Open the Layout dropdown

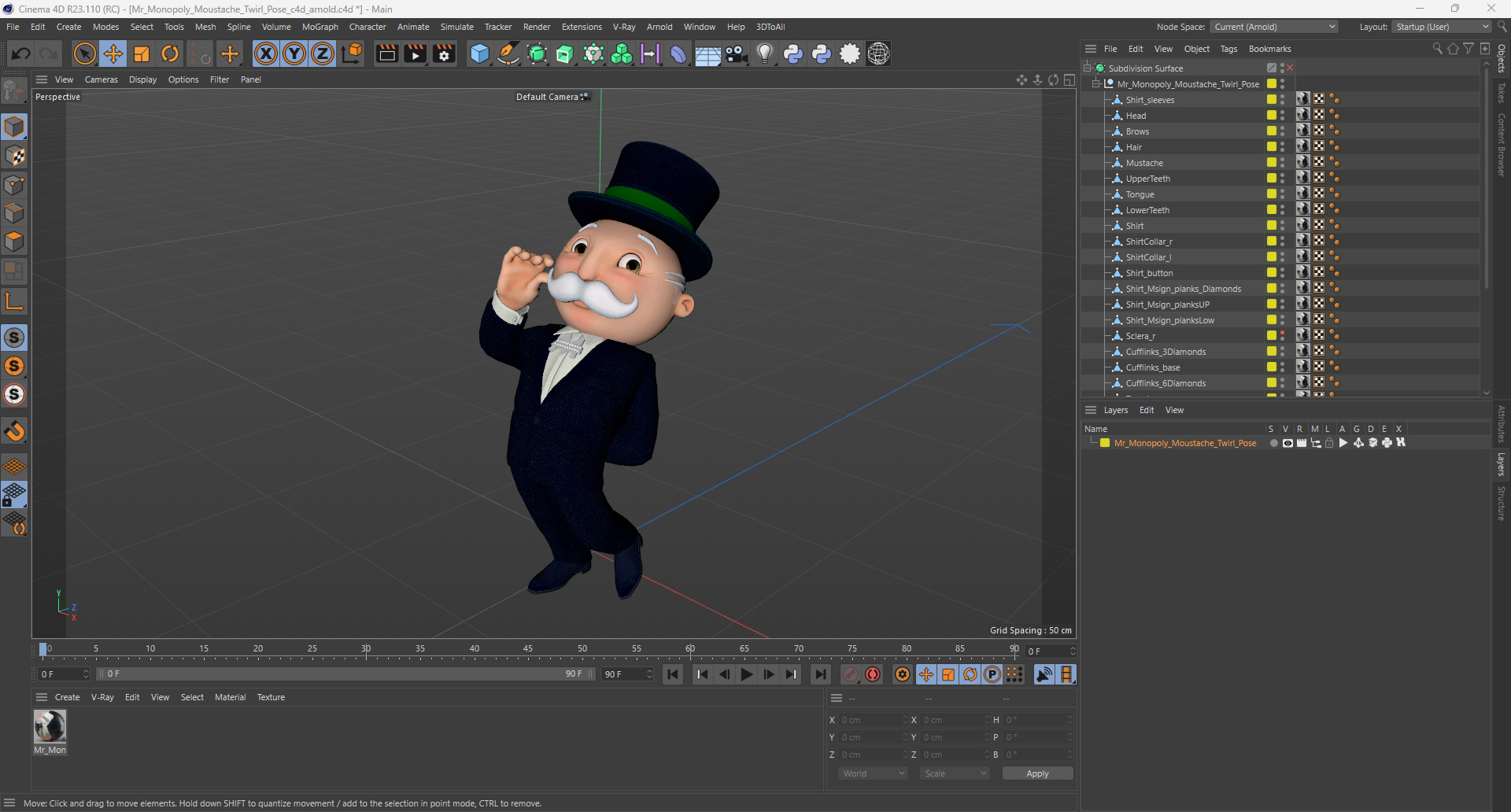[x=1441, y=27]
